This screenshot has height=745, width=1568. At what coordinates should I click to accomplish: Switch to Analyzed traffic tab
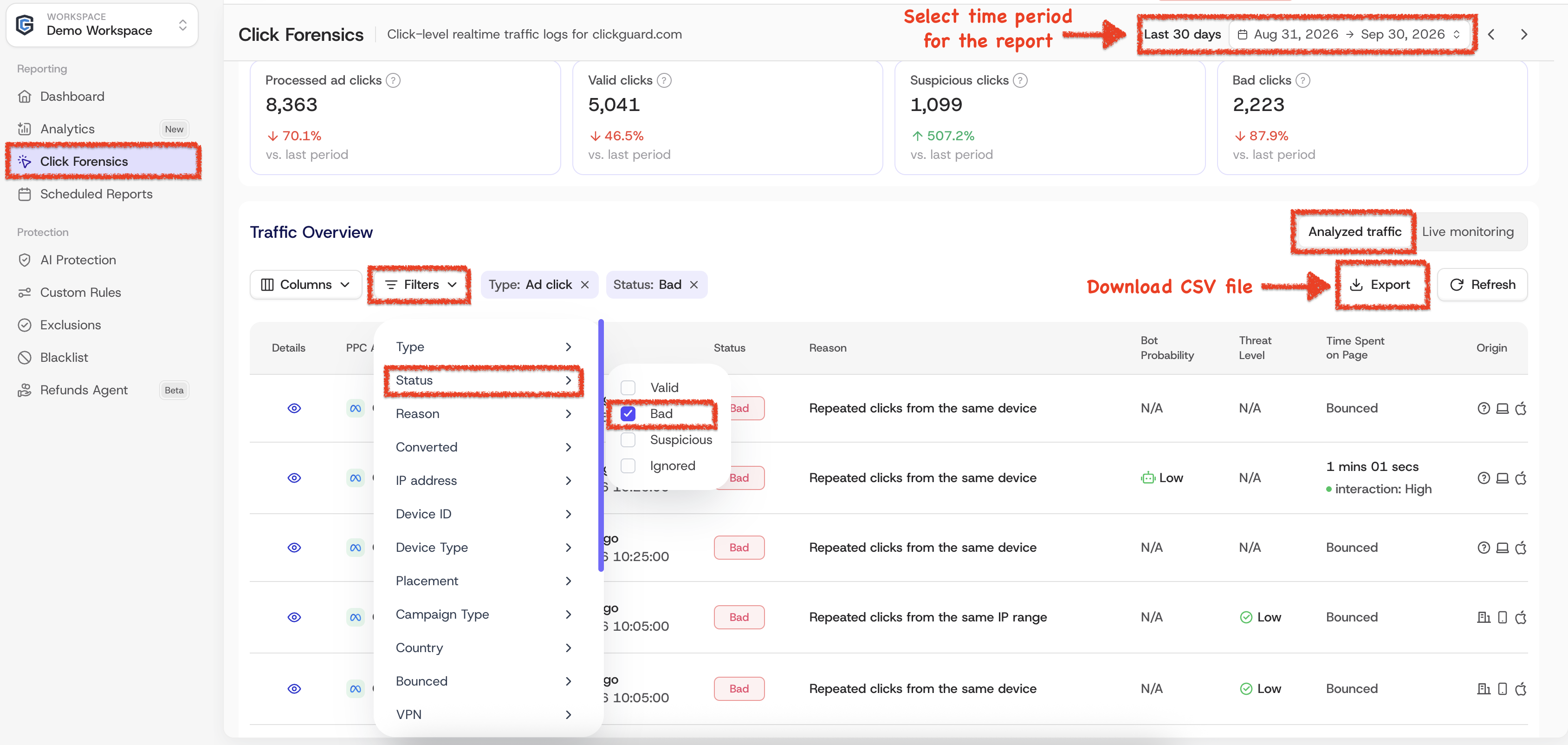pyautogui.click(x=1354, y=231)
